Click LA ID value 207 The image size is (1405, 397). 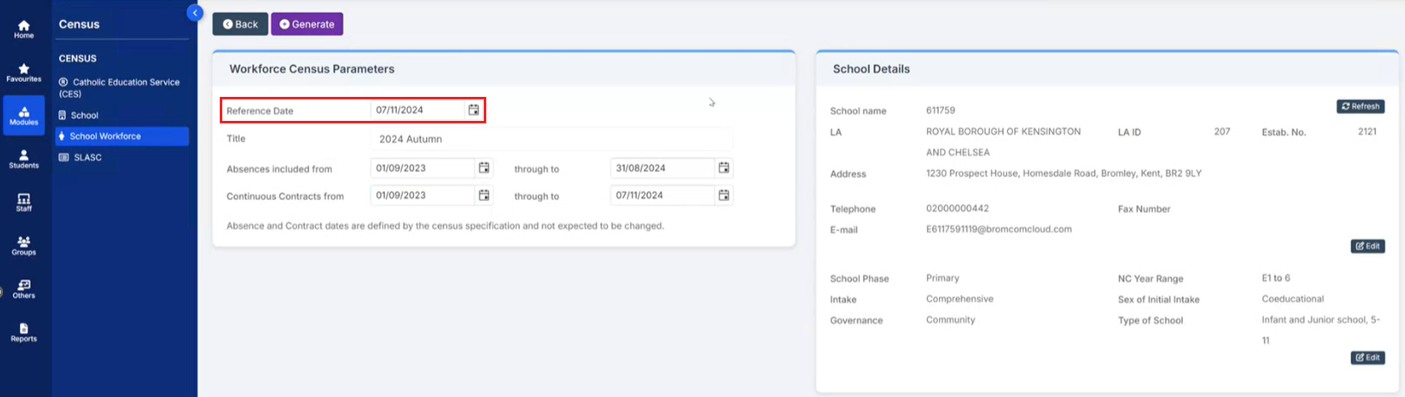point(1222,131)
